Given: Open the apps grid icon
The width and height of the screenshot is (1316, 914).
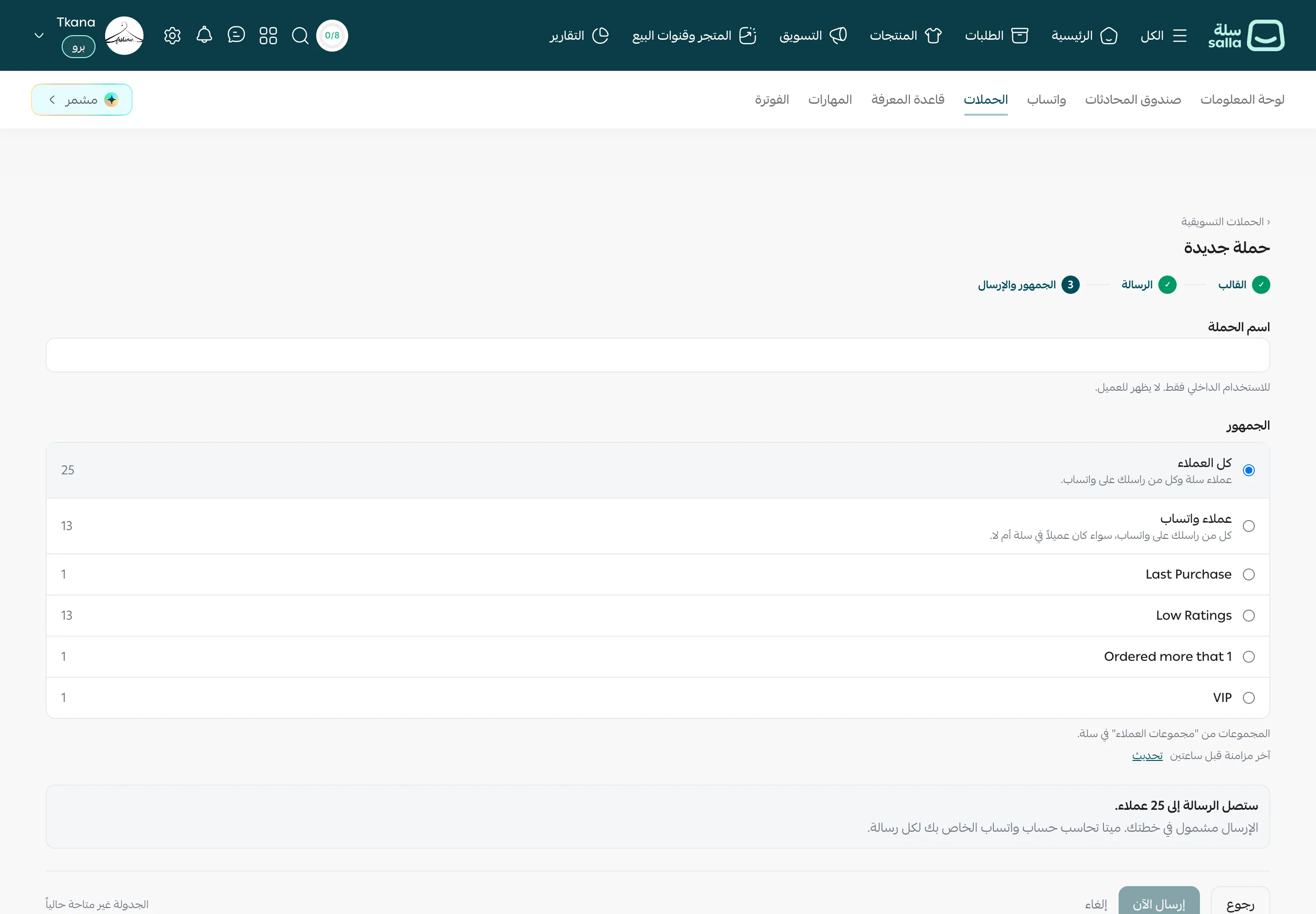Looking at the screenshot, I should click(x=268, y=36).
